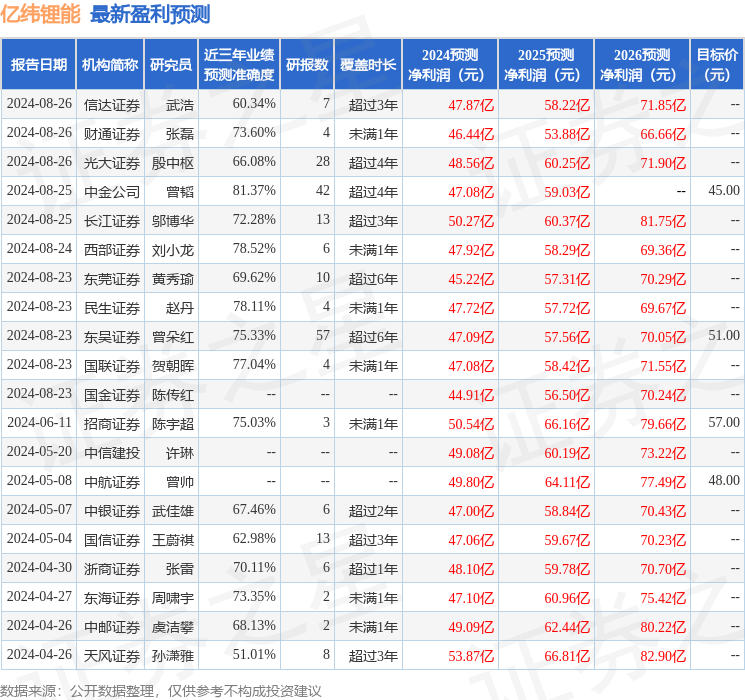Click the 2026预测净利润 column header
The image size is (745, 700).
pos(642,65)
